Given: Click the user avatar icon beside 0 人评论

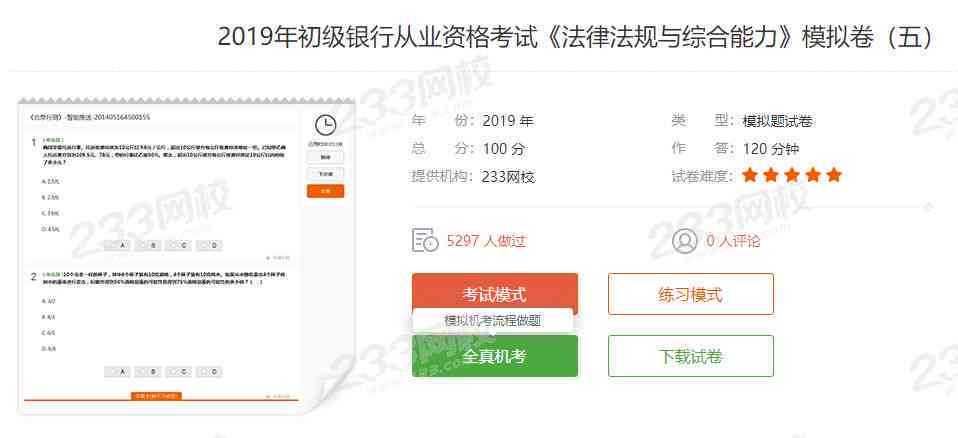Looking at the screenshot, I should click(684, 241).
